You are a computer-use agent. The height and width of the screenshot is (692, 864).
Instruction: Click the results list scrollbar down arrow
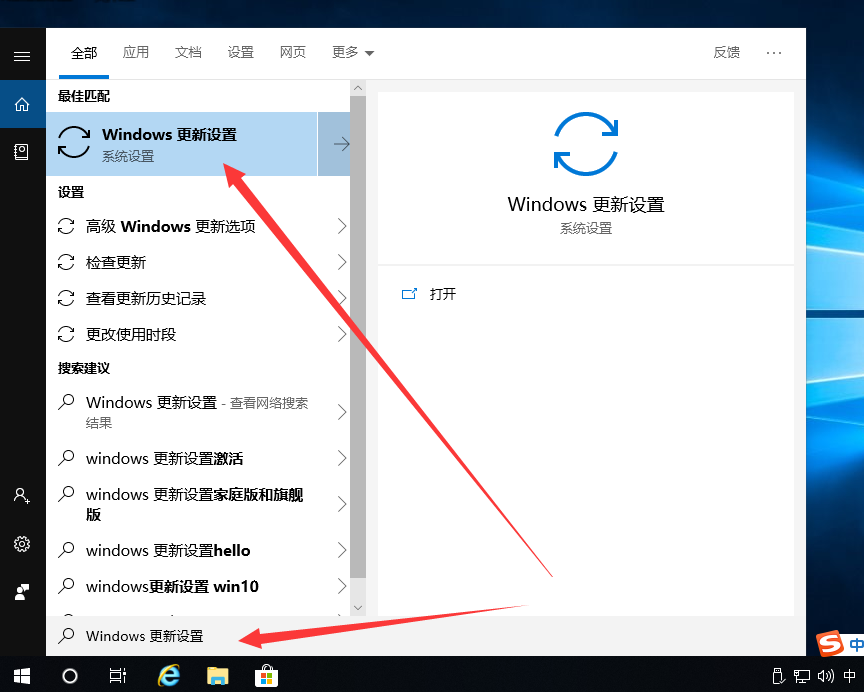(x=358, y=608)
